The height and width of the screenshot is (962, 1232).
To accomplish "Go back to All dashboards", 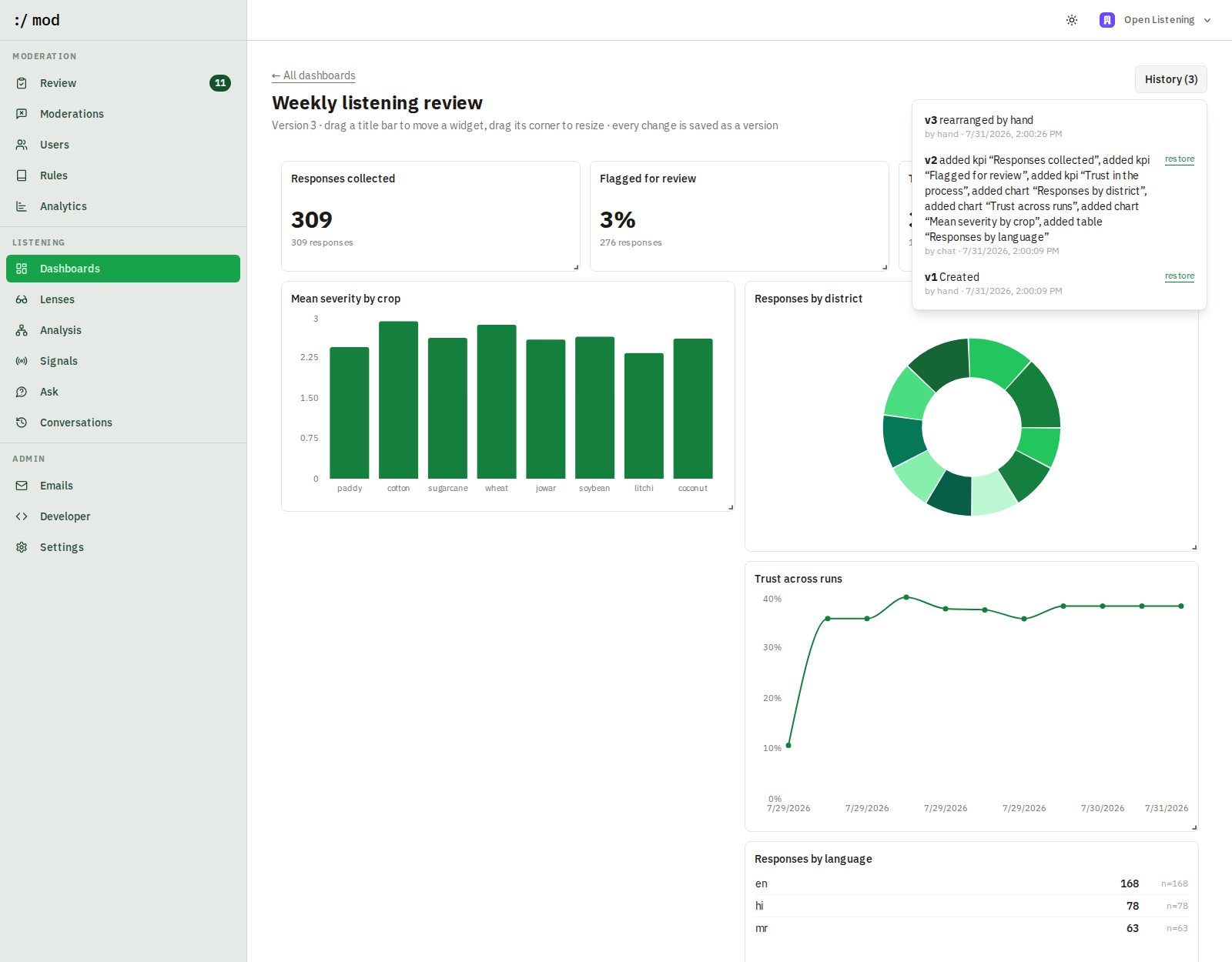I will pyautogui.click(x=313, y=75).
